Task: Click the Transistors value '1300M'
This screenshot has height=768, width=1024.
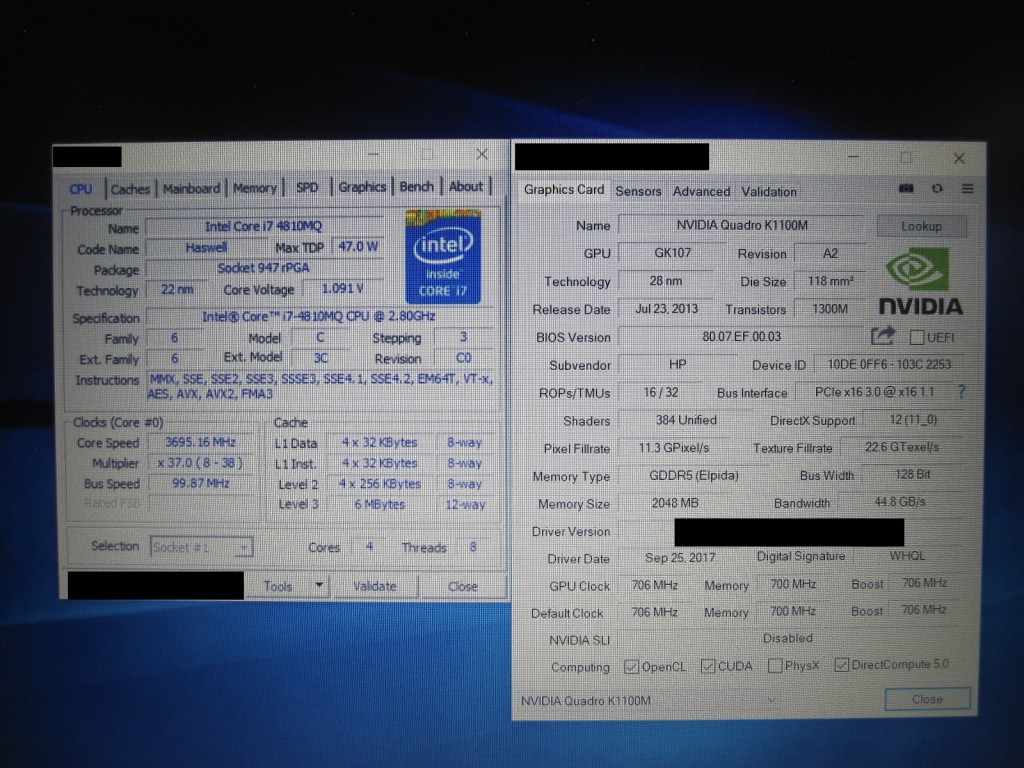Action: [829, 308]
